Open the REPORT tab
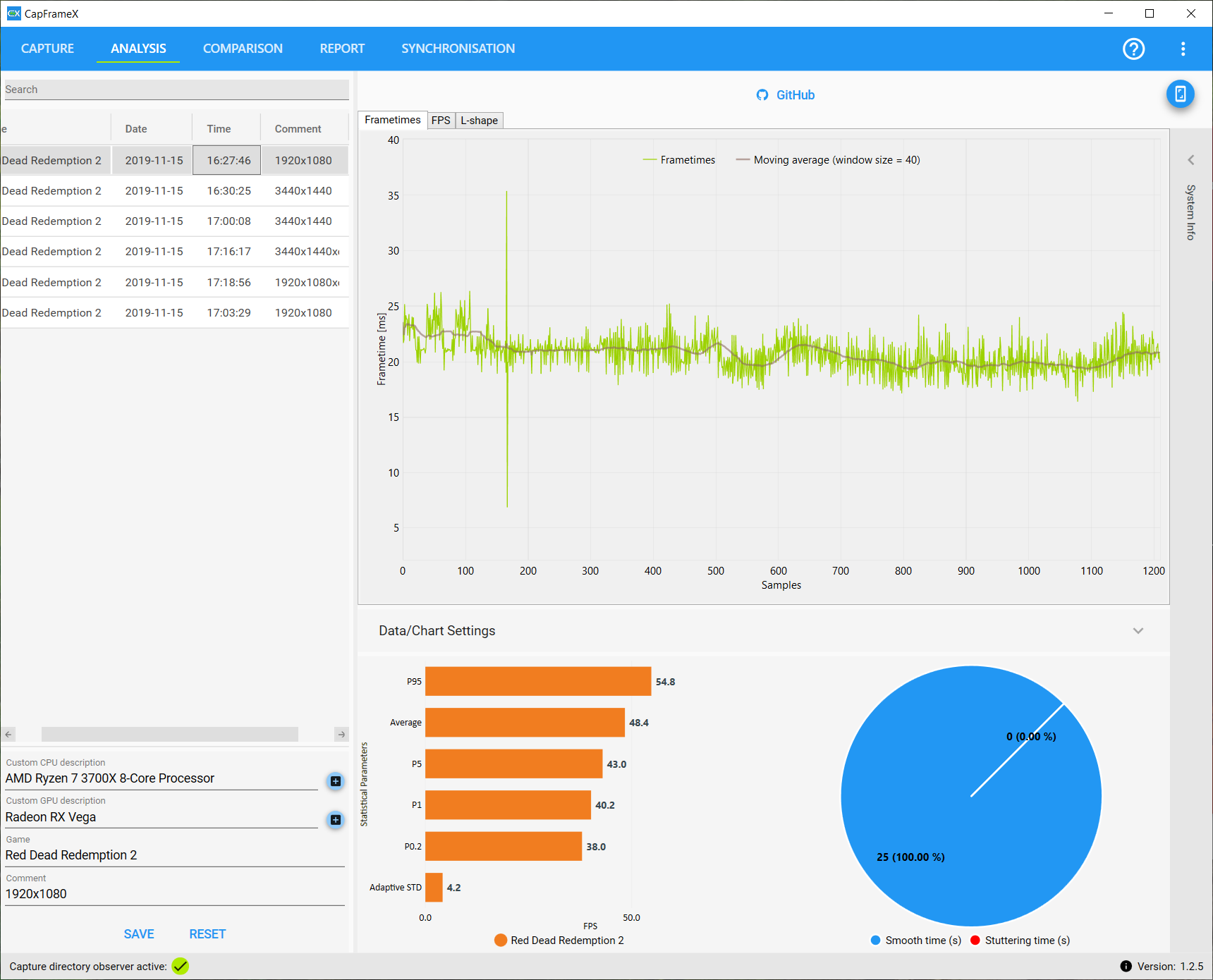Image resolution: width=1213 pixels, height=980 pixels. tap(342, 49)
